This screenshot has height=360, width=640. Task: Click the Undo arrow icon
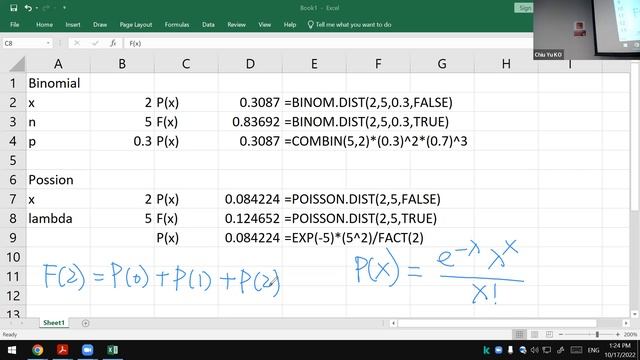point(28,8)
